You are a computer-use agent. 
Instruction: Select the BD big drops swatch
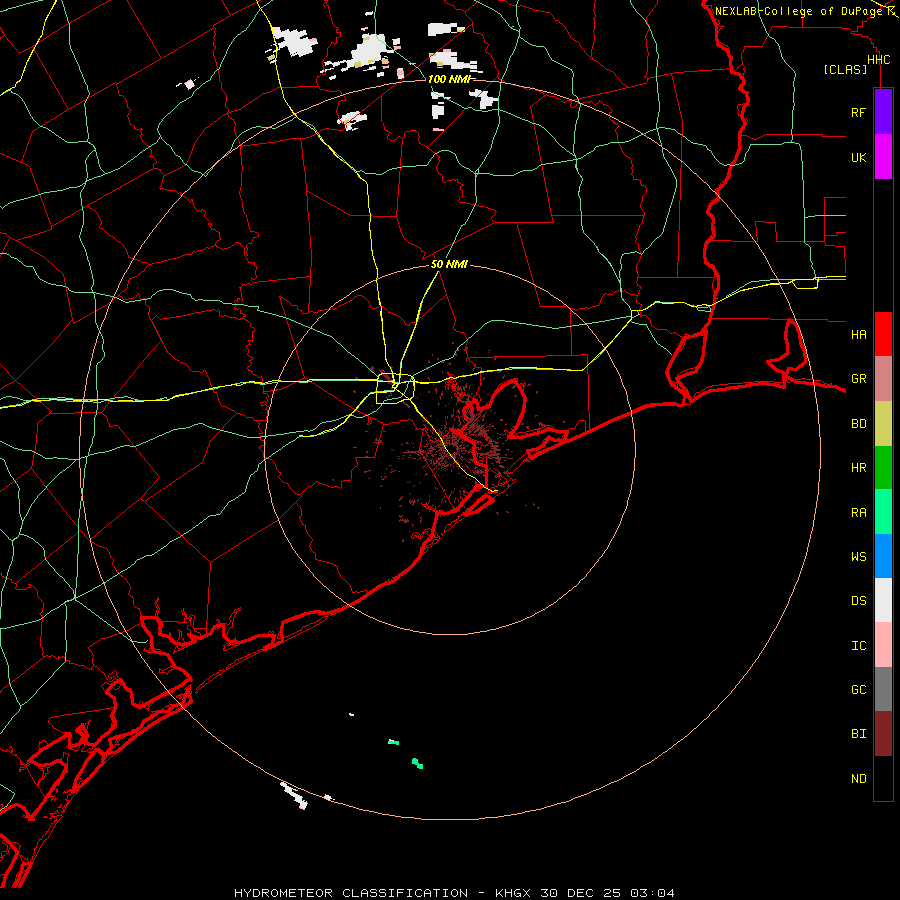(883, 424)
